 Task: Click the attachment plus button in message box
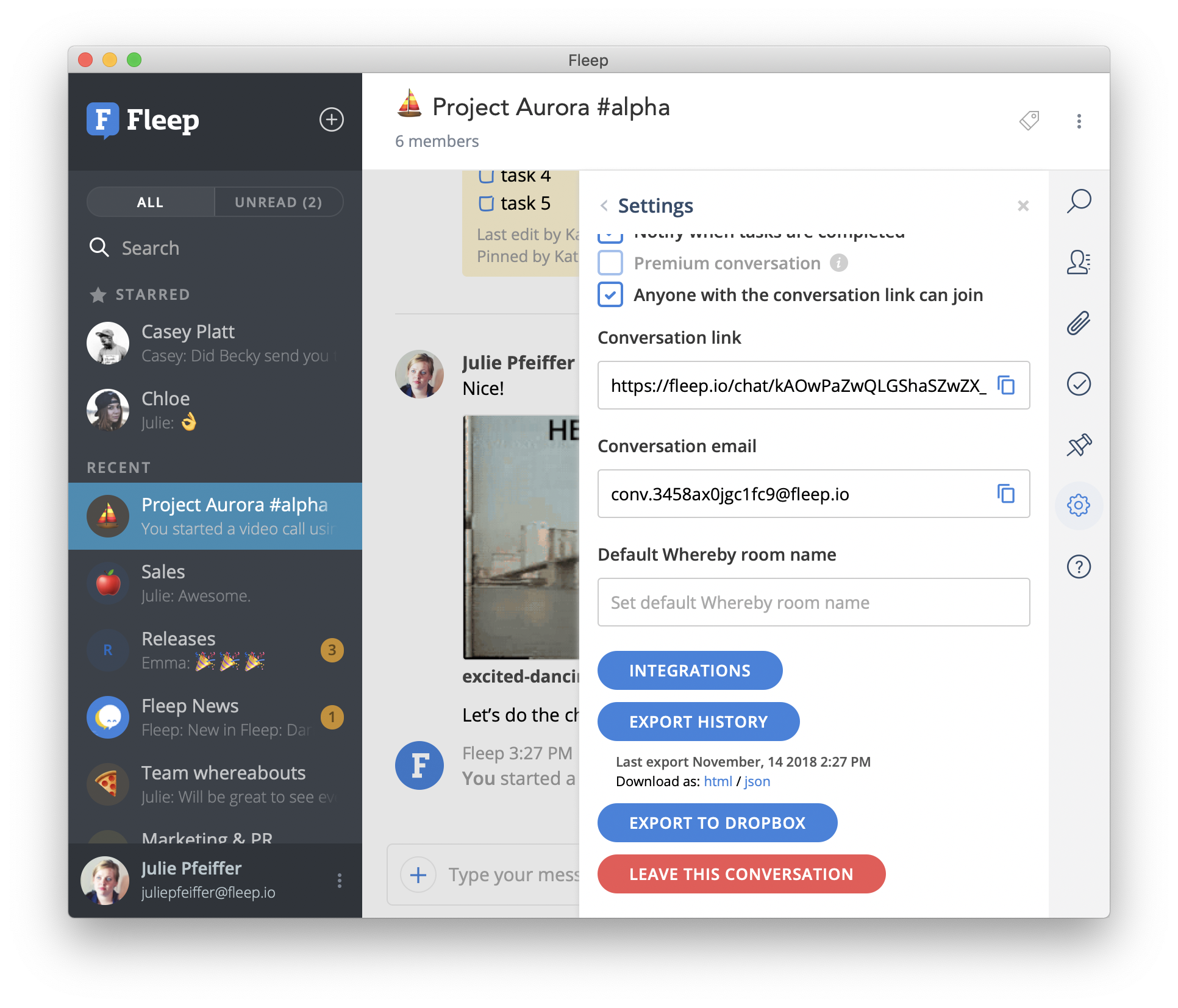pyautogui.click(x=418, y=875)
